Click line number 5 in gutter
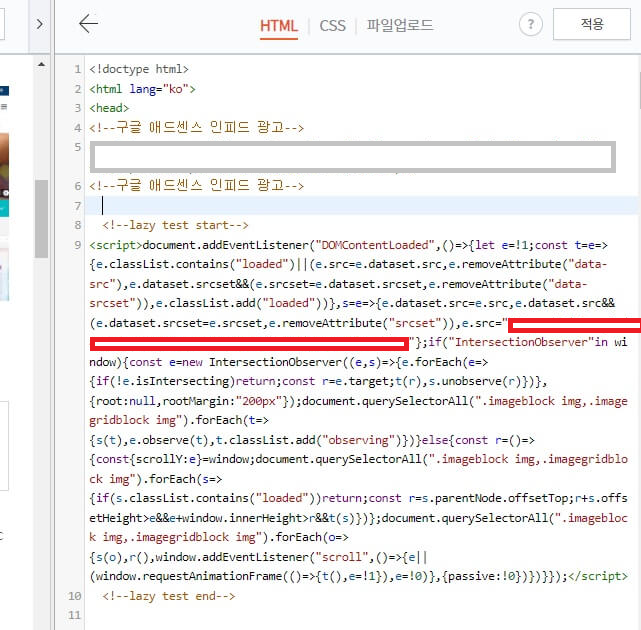The height and width of the screenshot is (630, 641). 78,147
